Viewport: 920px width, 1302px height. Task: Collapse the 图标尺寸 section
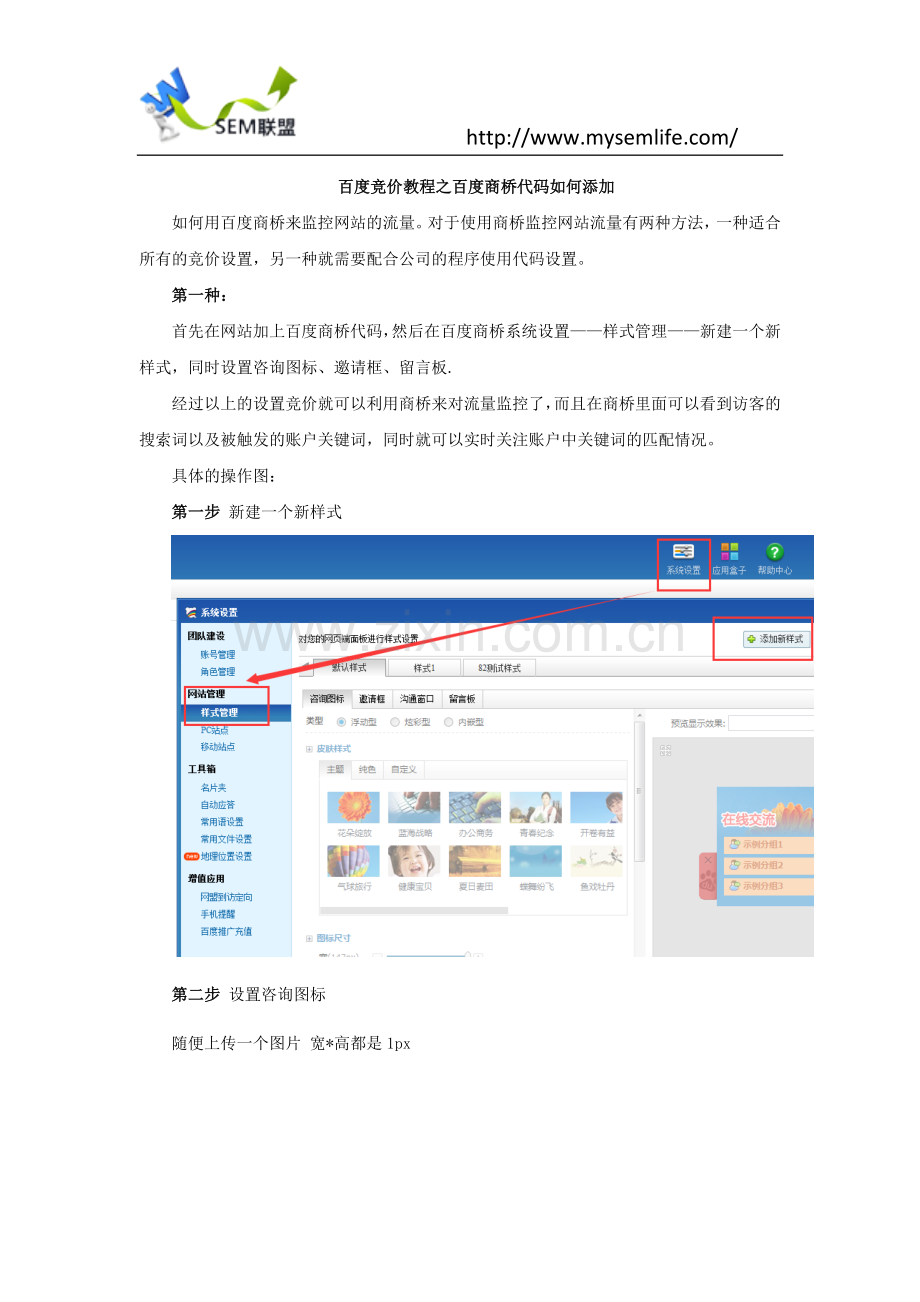point(310,938)
